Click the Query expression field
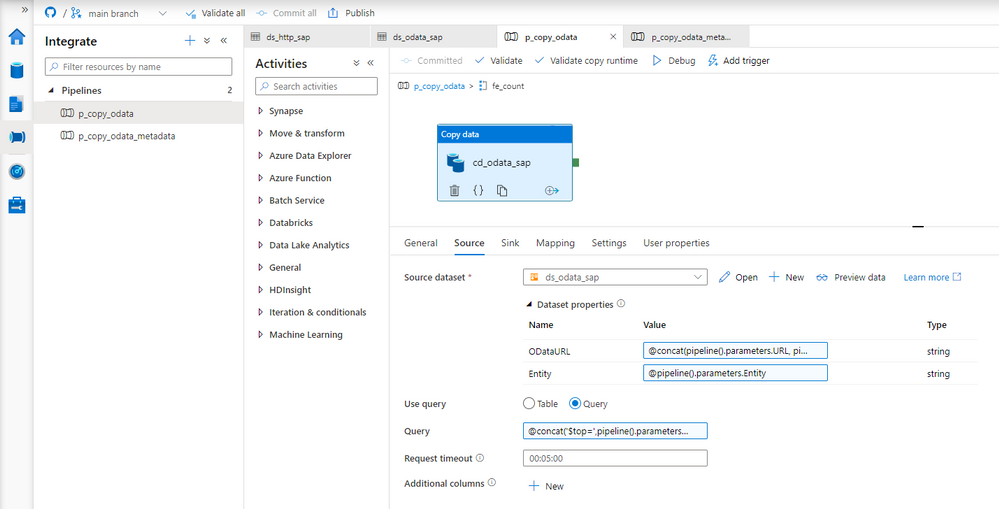This screenshot has width=999, height=509. 615,431
